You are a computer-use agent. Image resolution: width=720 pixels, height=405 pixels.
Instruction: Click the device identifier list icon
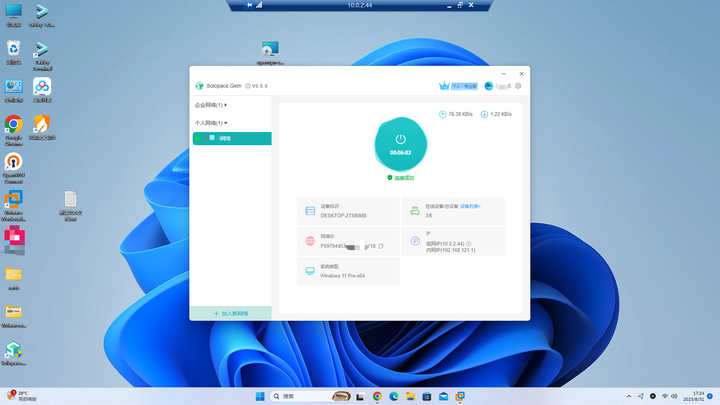point(310,211)
